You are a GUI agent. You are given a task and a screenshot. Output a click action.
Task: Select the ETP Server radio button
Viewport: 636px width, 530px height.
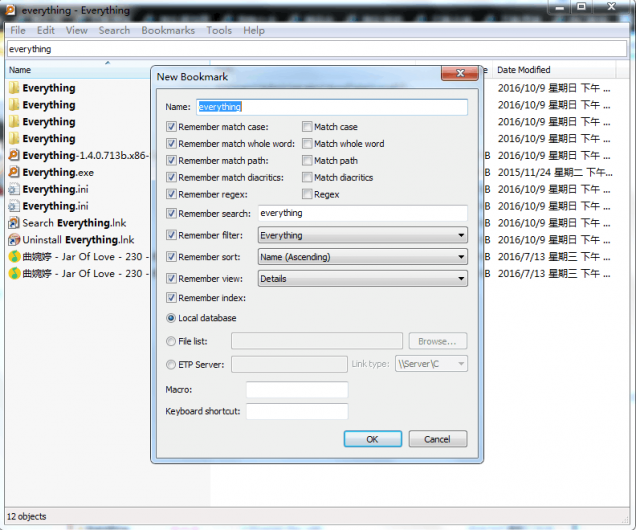pyautogui.click(x=171, y=365)
